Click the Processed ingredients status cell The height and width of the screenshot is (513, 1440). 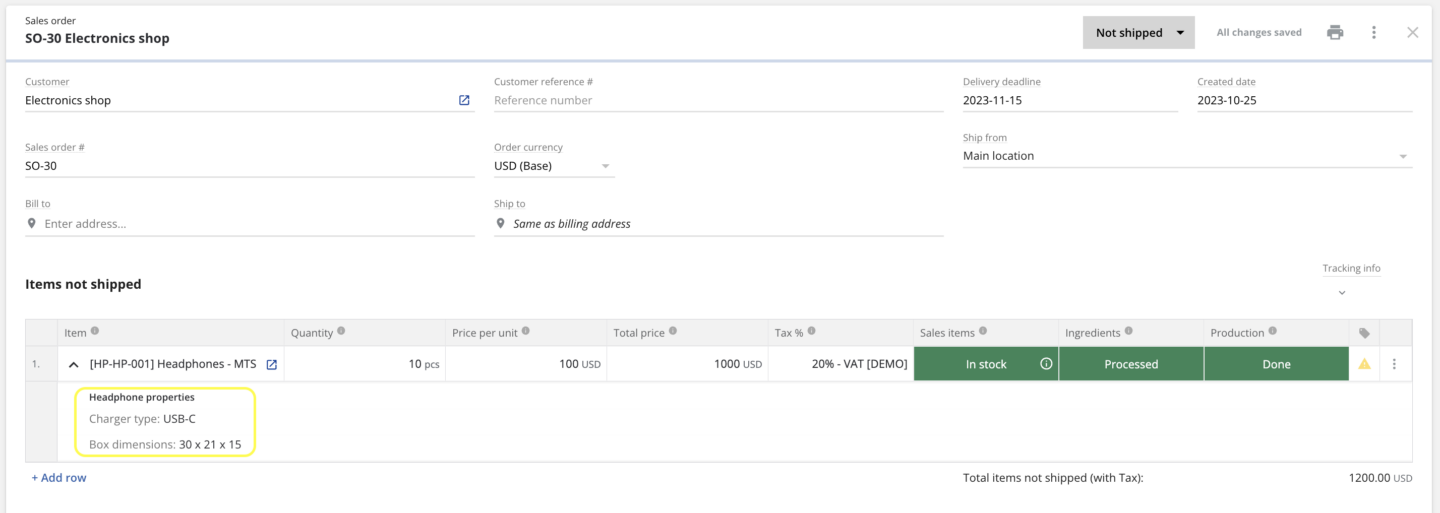1130,364
